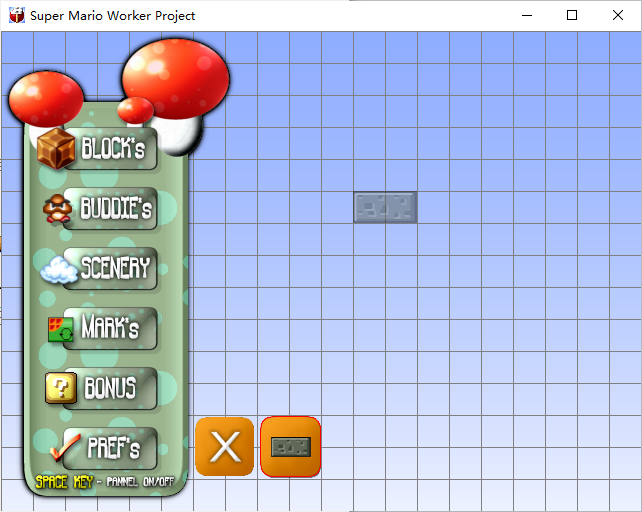Screen dimensions: 642x512
Task: Click the SPACE KEY panel on/off hint
Action: [x=105, y=482]
